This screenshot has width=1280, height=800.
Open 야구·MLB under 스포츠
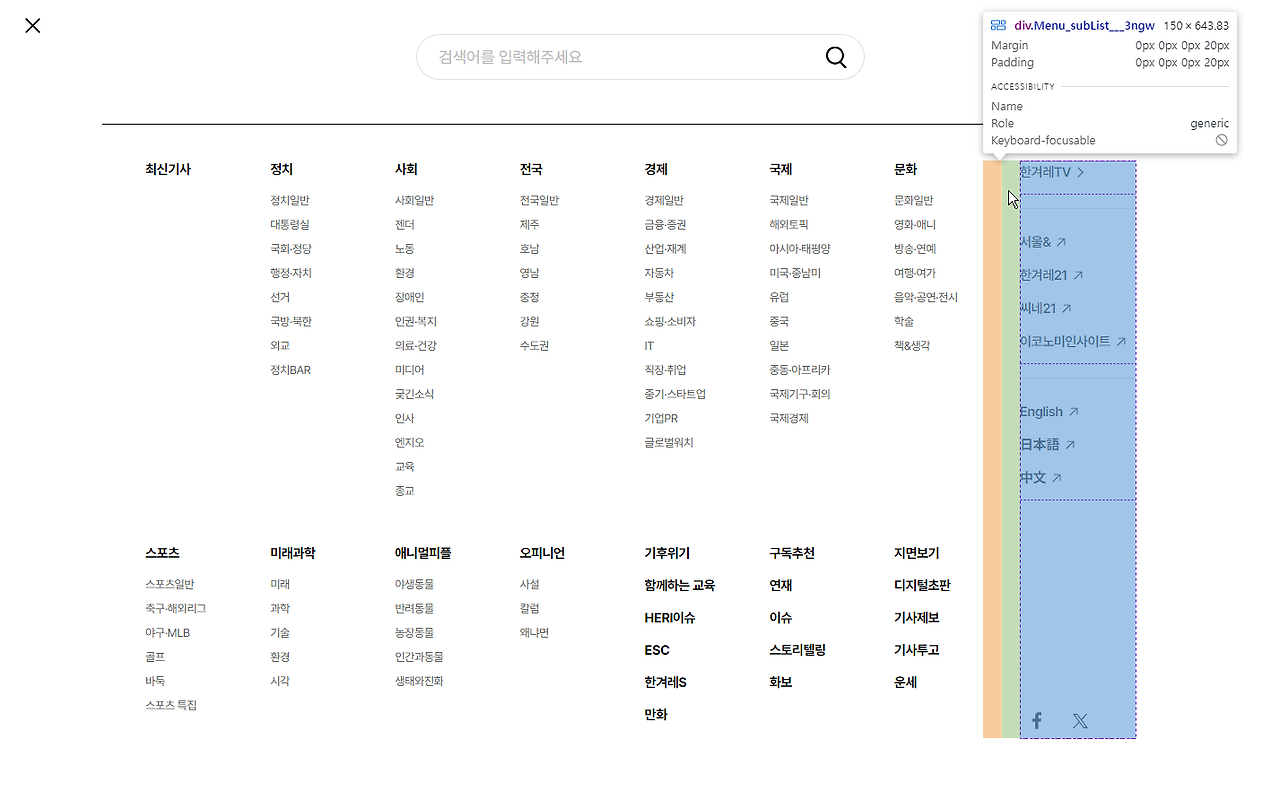click(168, 633)
